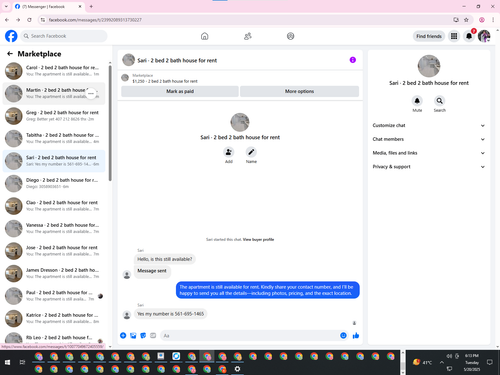The width and height of the screenshot is (500, 375).
Task: Add people to the chat
Action: [229, 152]
